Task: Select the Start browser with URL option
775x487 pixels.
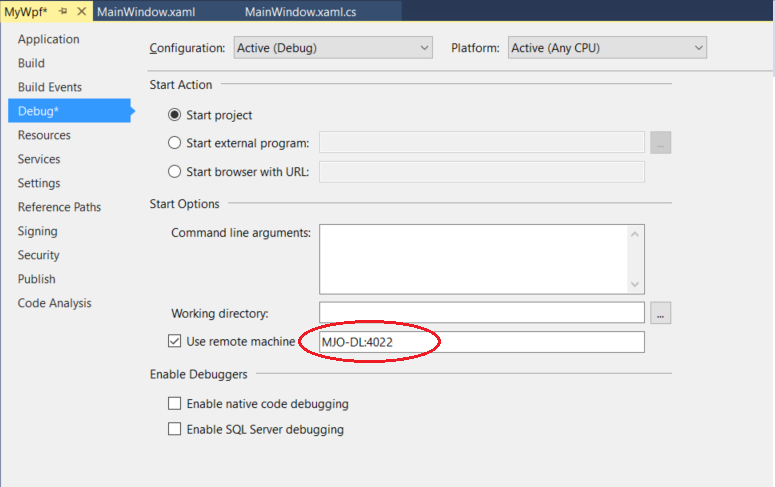Action: 175,171
